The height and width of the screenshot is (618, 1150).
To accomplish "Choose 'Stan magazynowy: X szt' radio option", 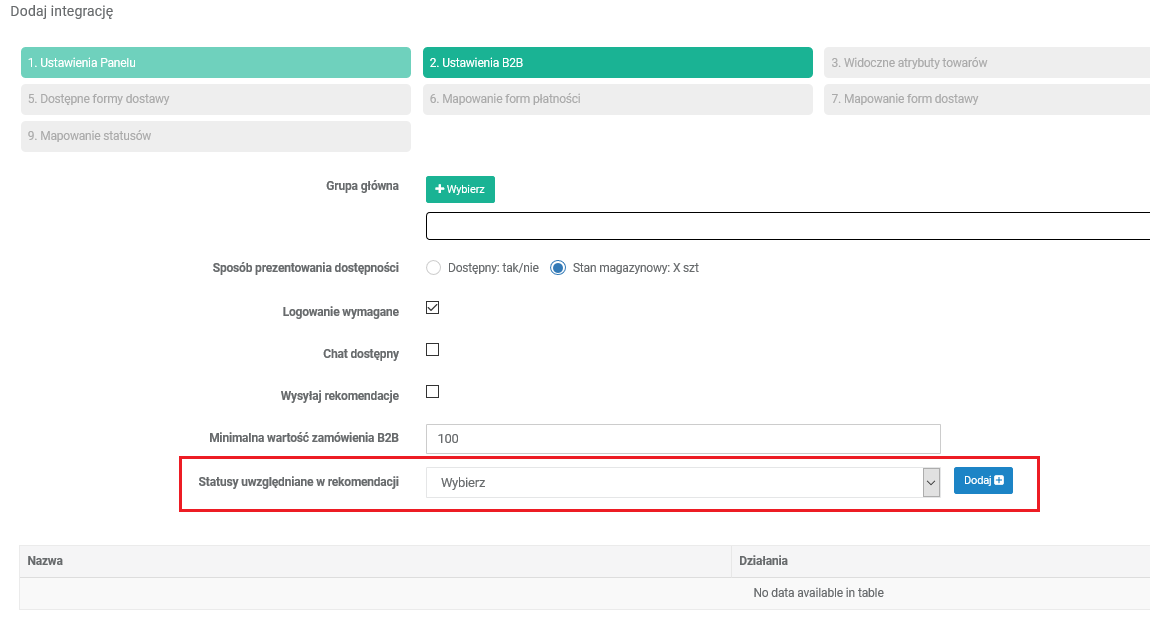I will [558, 268].
